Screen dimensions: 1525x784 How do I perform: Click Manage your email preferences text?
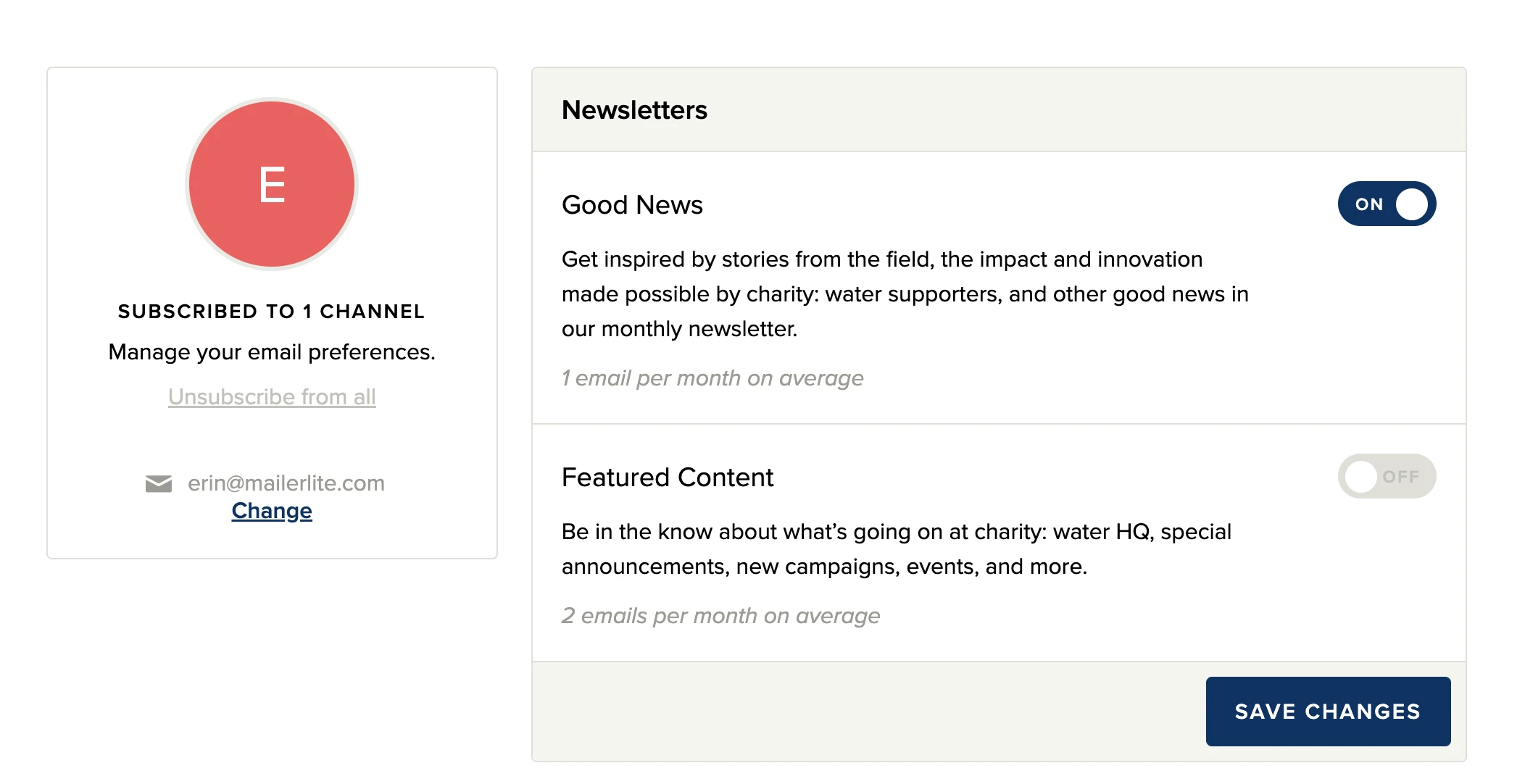[x=272, y=352]
